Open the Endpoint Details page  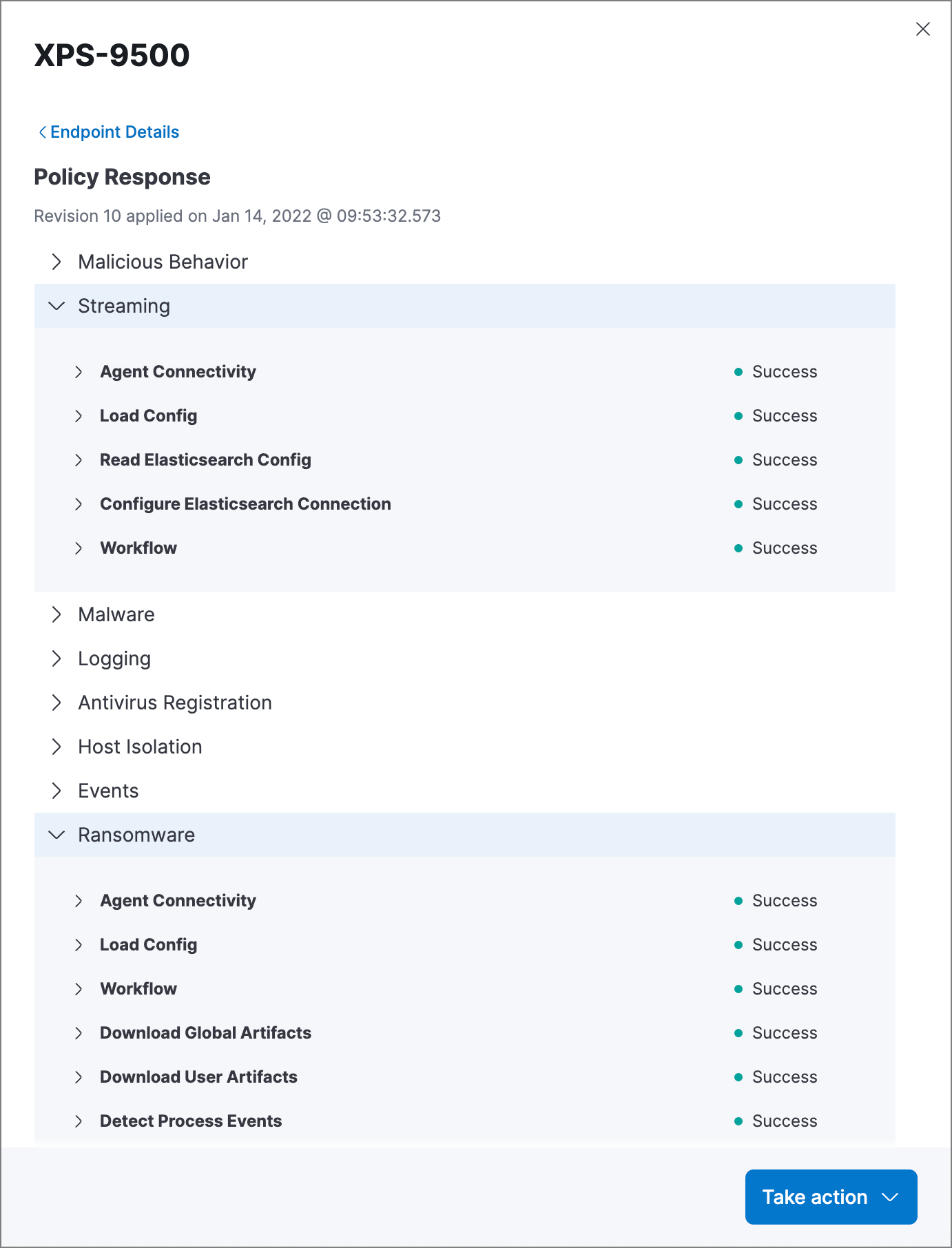(114, 132)
